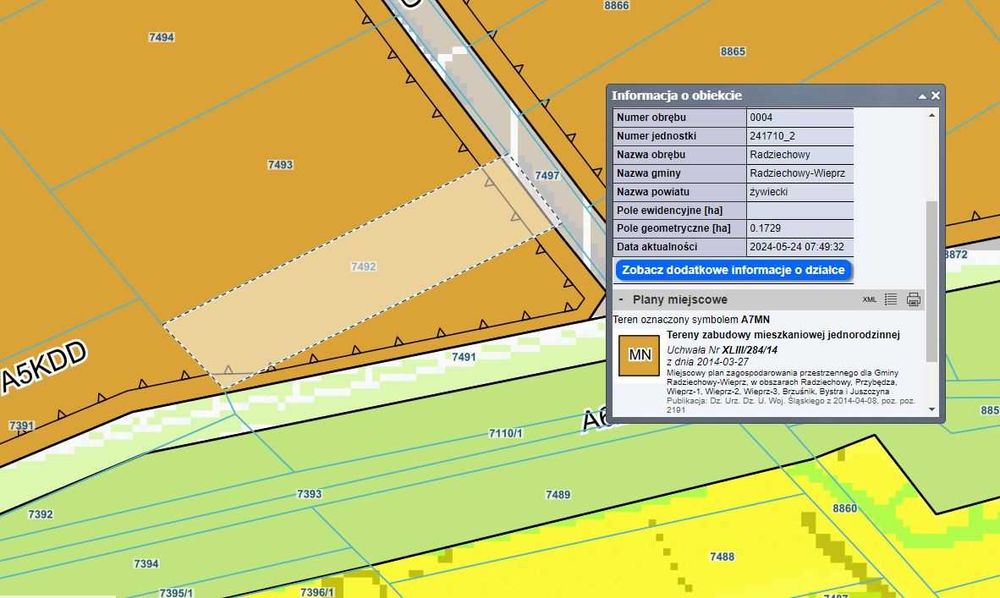
Task: Click parcel 7394 on the map
Action: click(x=146, y=564)
